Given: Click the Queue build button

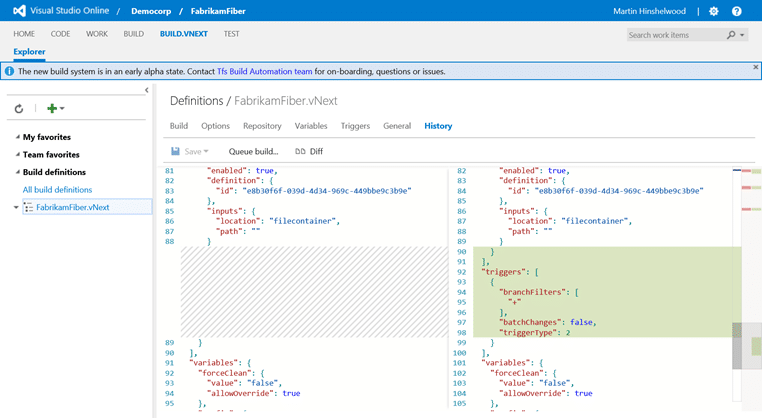Looking at the screenshot, I should coord(254,152).
